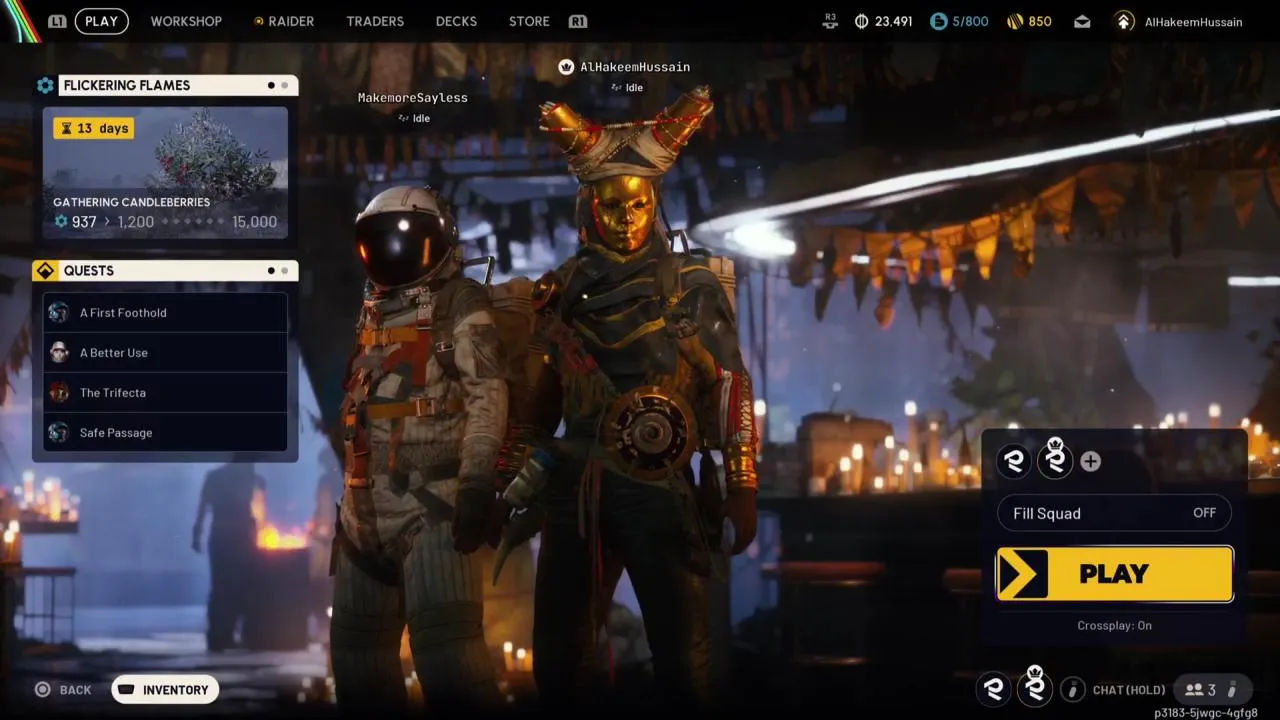1280x720 pixels.
Task: Click the blue stash icon beside 5/800
Action: tap(938, 21)
